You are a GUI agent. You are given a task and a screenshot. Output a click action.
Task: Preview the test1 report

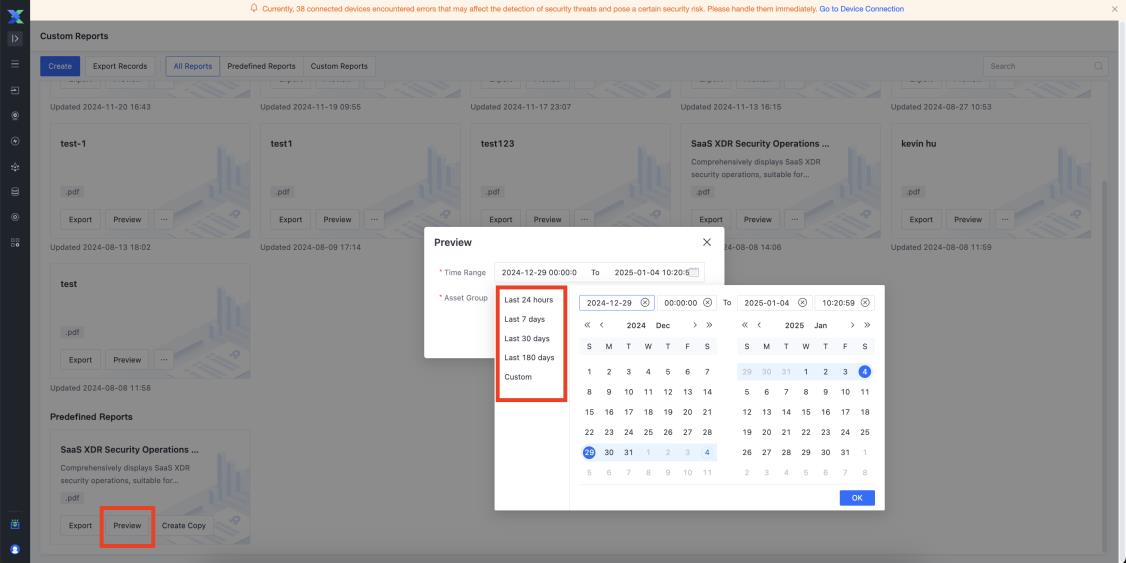tap(338, 220)
